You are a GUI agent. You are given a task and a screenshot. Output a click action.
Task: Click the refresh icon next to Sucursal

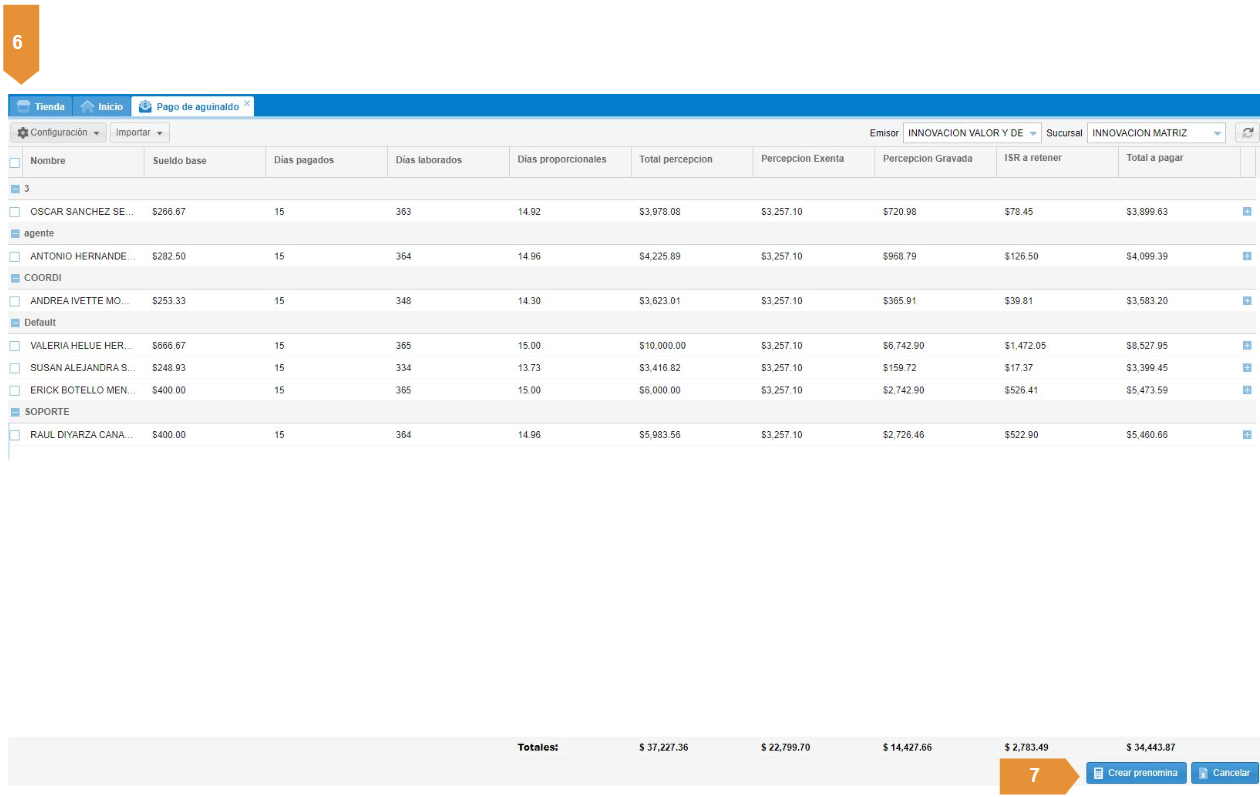coord(1247,133)
